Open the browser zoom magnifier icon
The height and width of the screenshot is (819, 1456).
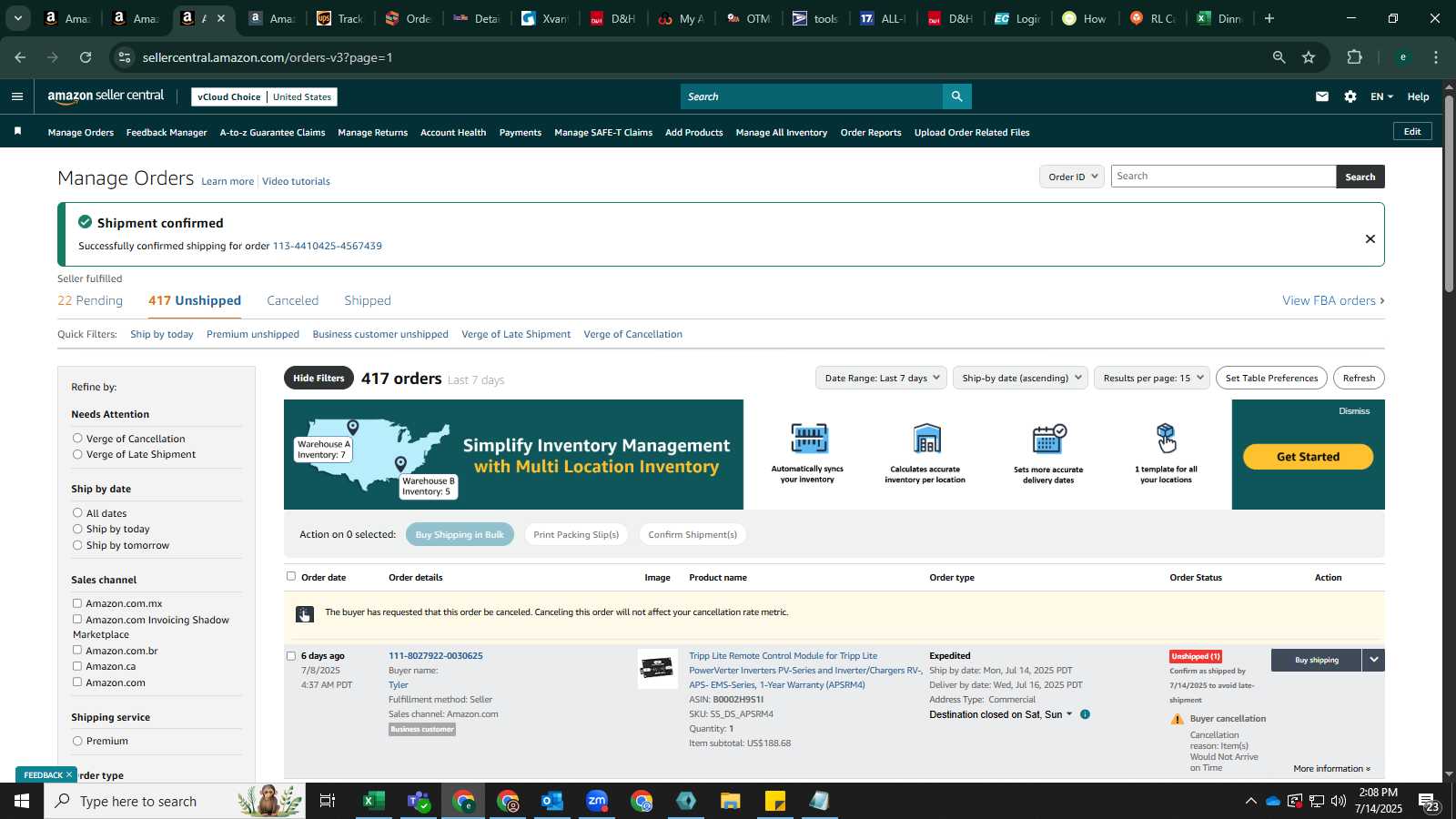pos(1279,57)
